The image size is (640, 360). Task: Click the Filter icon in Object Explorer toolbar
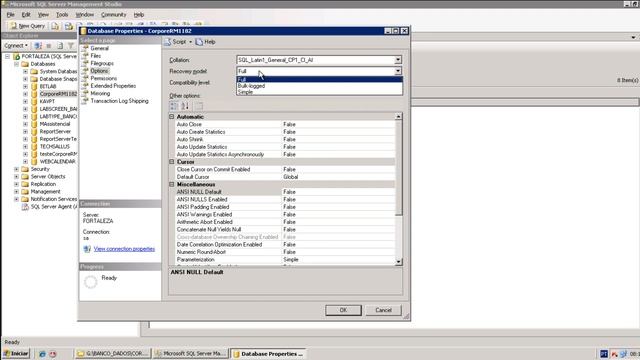(71, 46)
